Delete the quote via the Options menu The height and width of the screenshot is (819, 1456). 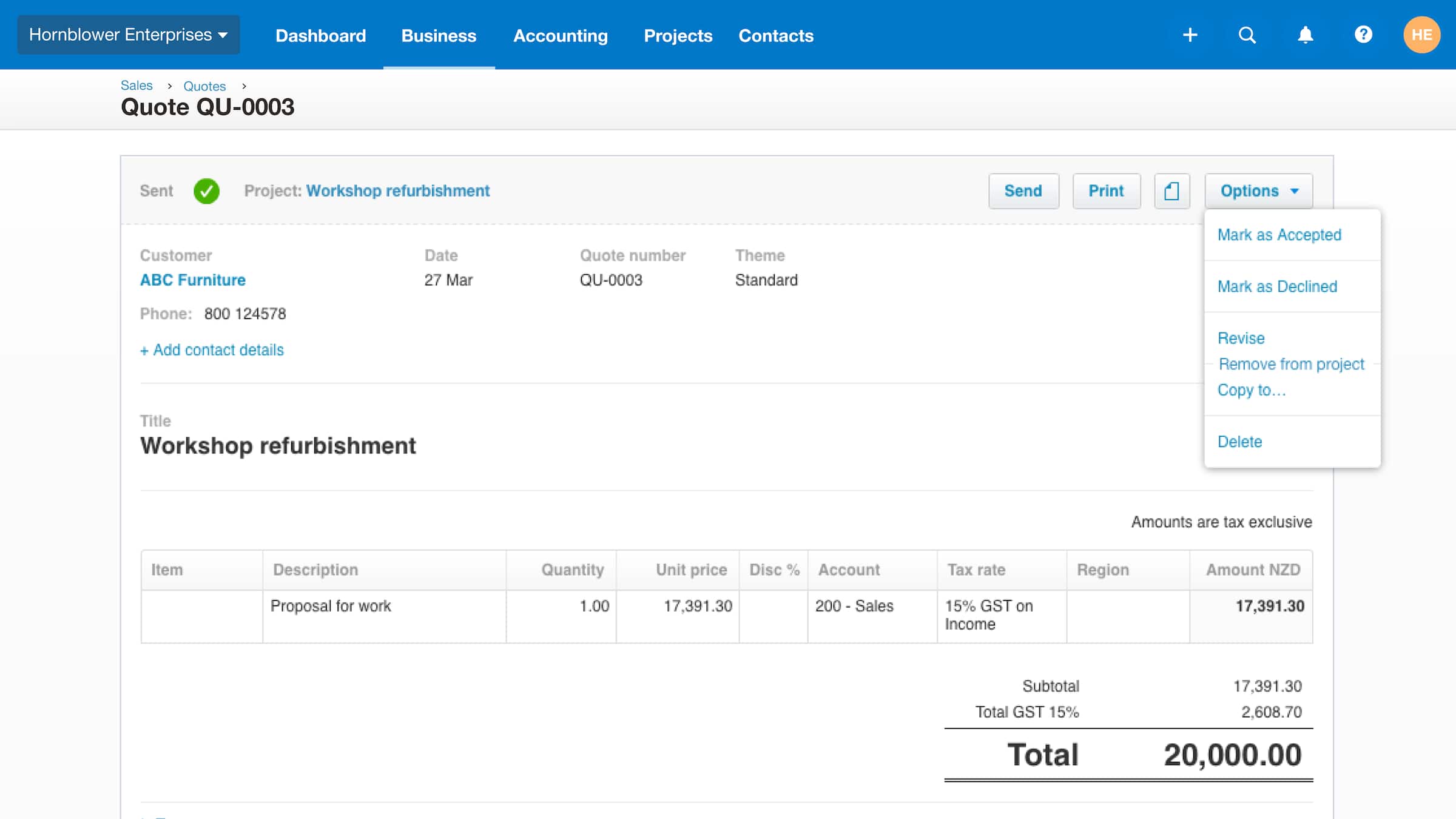tap(1239, 442)
